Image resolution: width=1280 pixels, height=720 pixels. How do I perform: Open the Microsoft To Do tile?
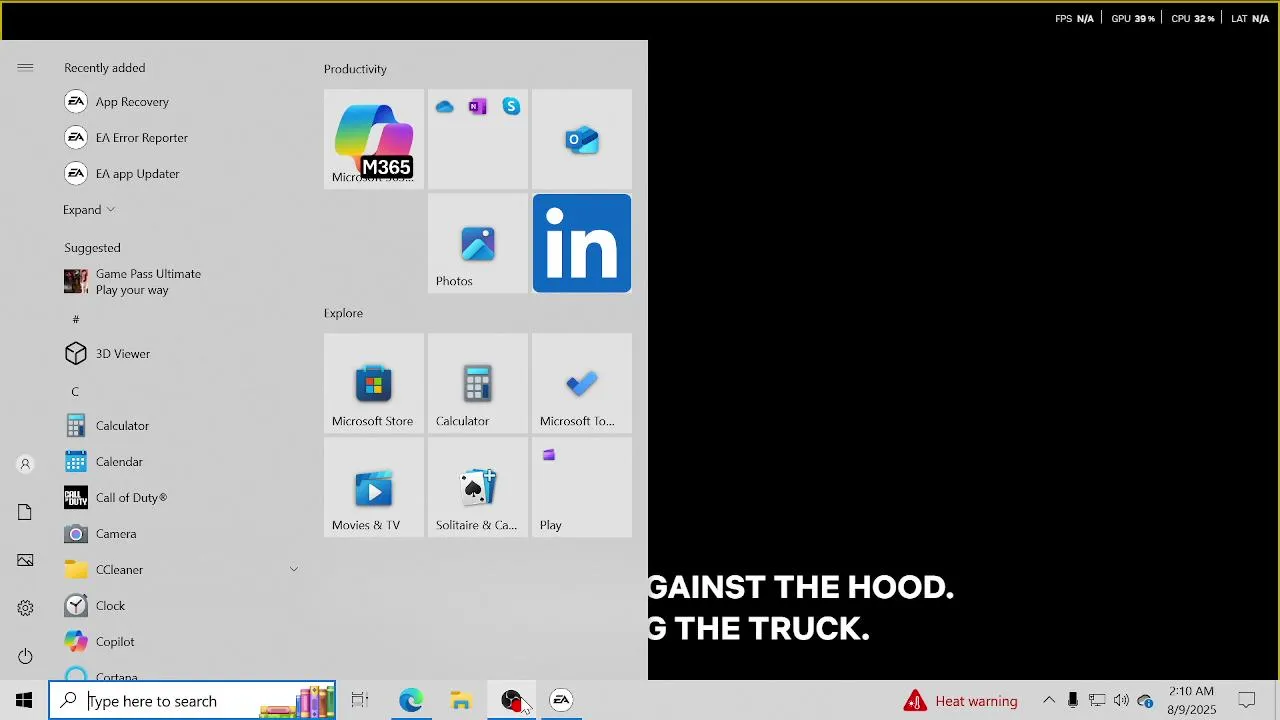pyautogui.click(x=582, y=383)
